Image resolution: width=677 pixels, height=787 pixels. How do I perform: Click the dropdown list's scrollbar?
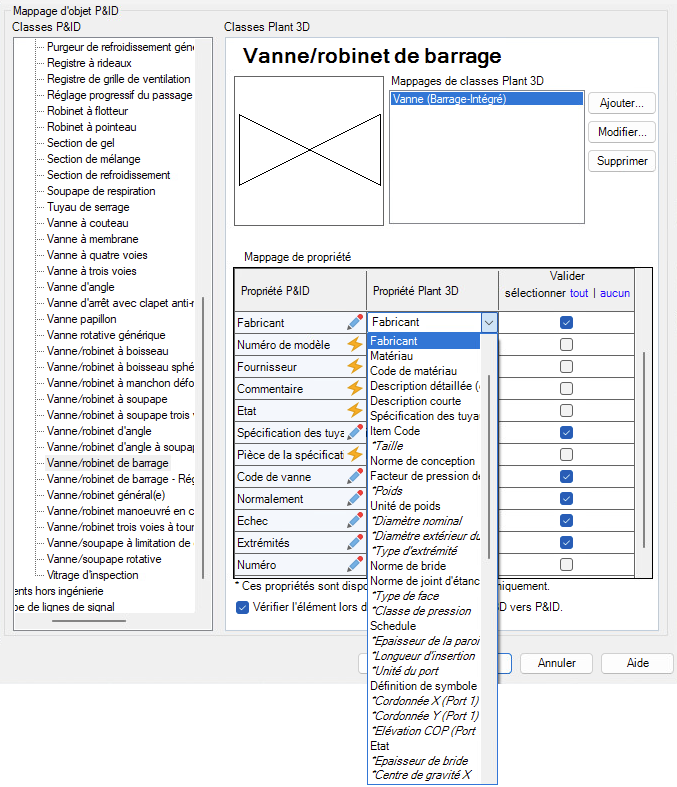click(x=489, y=467)
